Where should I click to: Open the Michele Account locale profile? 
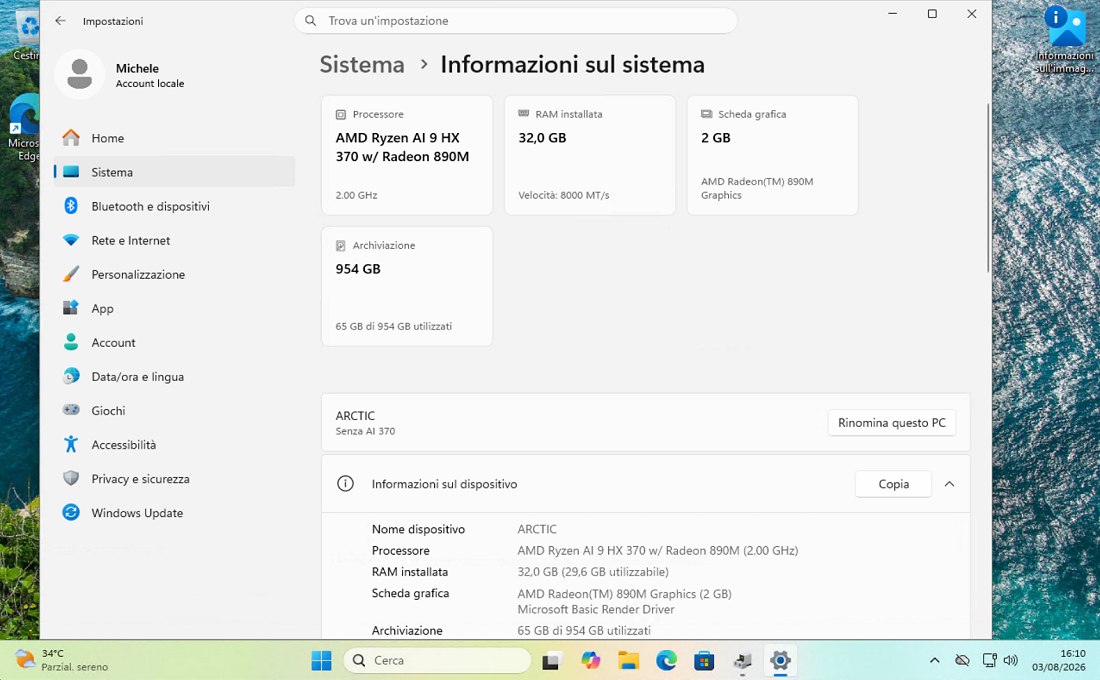119,74
